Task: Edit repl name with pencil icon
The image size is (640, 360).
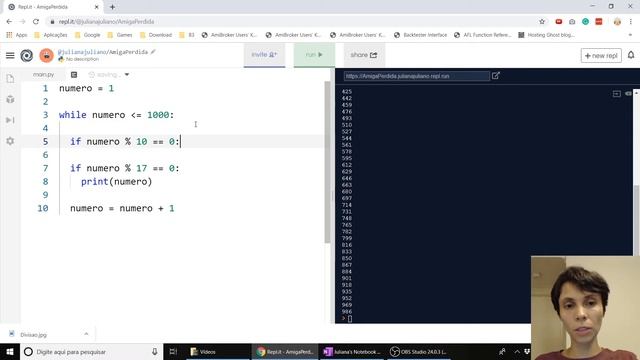Action: tap(153, 52)
